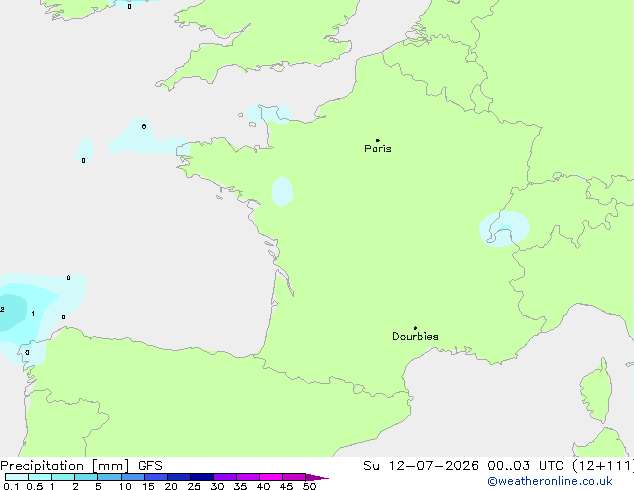The height and width of the screenshot is (490, 634).
Task: Click the Precipitation [mm] GFS title
Action: click(x=81, y=466)
